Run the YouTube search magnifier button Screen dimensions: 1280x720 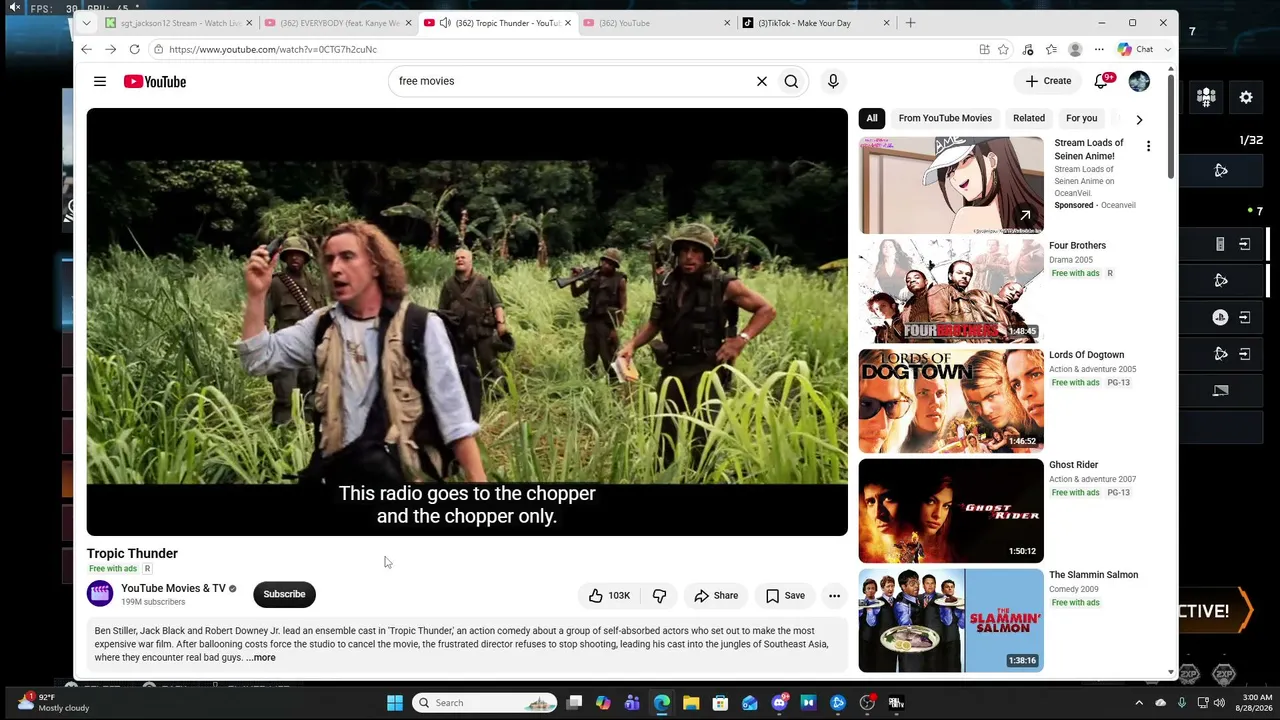(x=791, y=81)
